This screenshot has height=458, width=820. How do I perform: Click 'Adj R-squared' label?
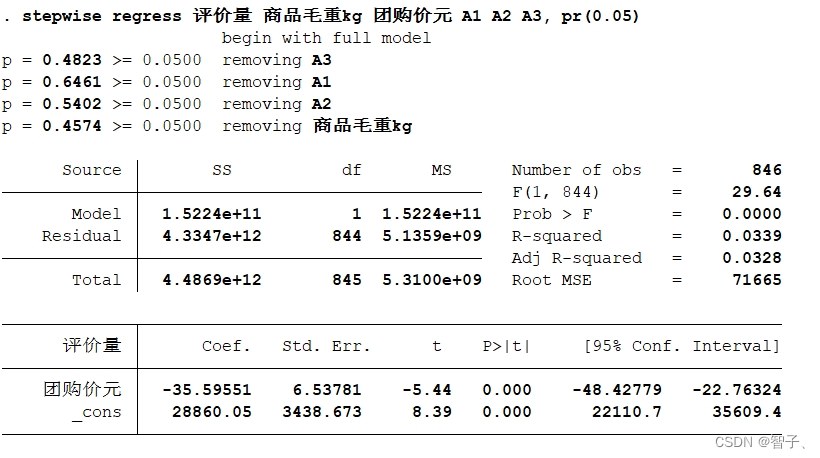576,258
